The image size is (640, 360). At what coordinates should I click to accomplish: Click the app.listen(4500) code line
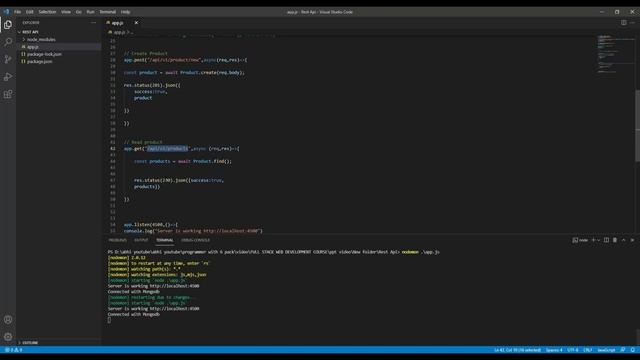coord(151,224)
